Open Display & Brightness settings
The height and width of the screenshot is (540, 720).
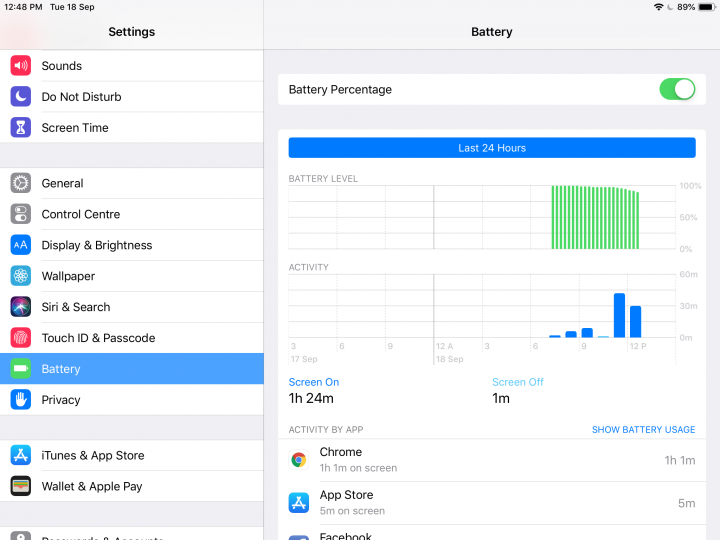click(132, 245)
